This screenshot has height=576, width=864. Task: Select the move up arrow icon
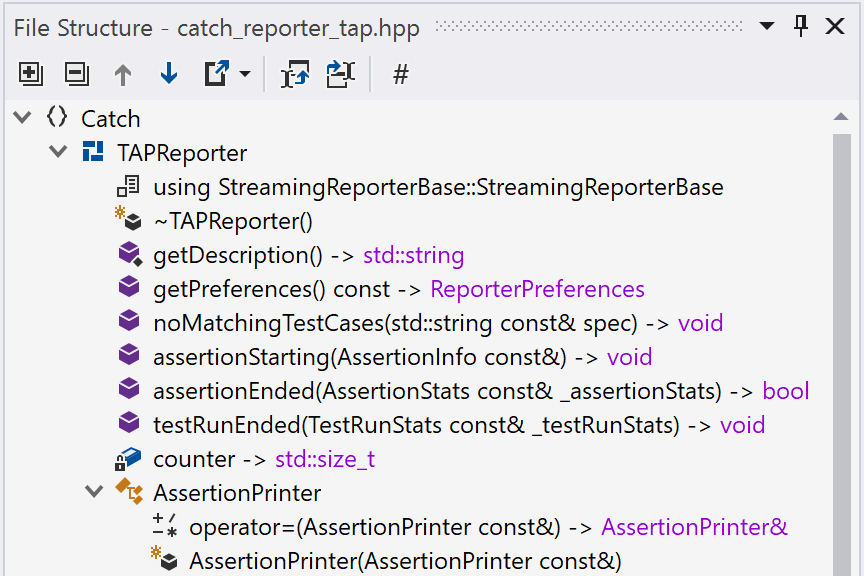[x=121, y=74]
